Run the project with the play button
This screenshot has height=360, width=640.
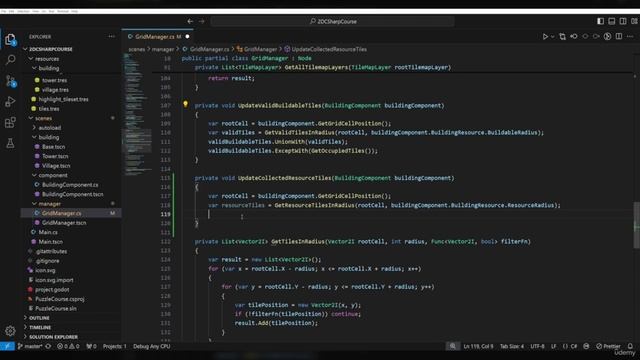[x=545, y=37]
